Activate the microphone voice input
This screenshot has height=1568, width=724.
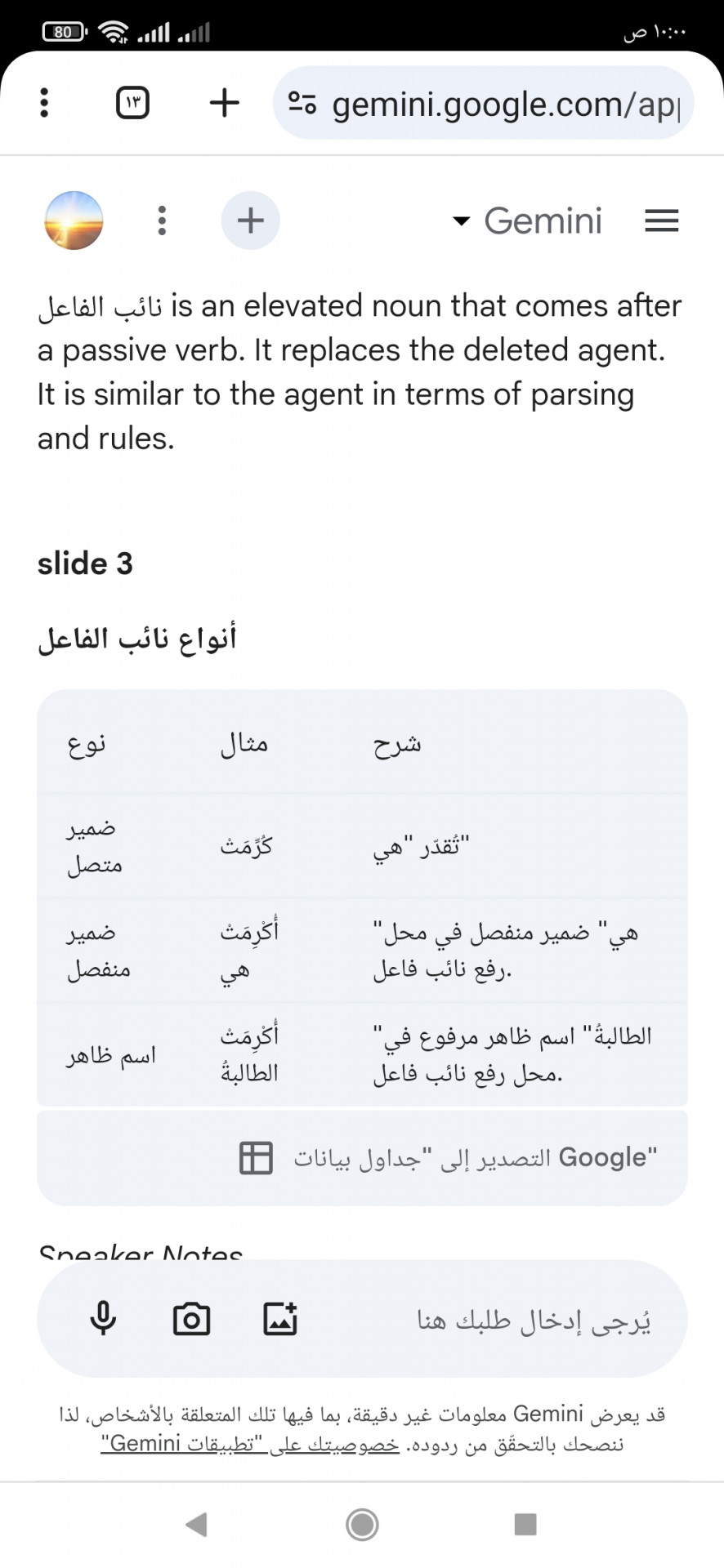tap(103, 1319)
